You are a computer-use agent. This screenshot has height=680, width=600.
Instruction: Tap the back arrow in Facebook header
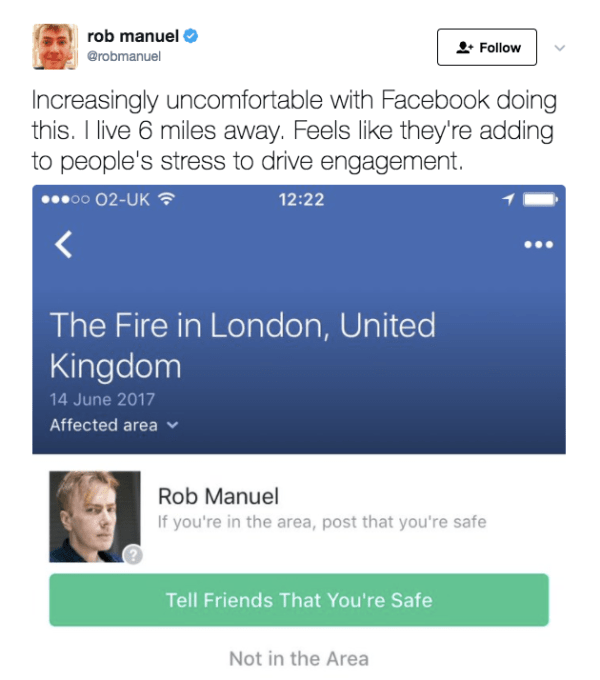click(62, 244)
